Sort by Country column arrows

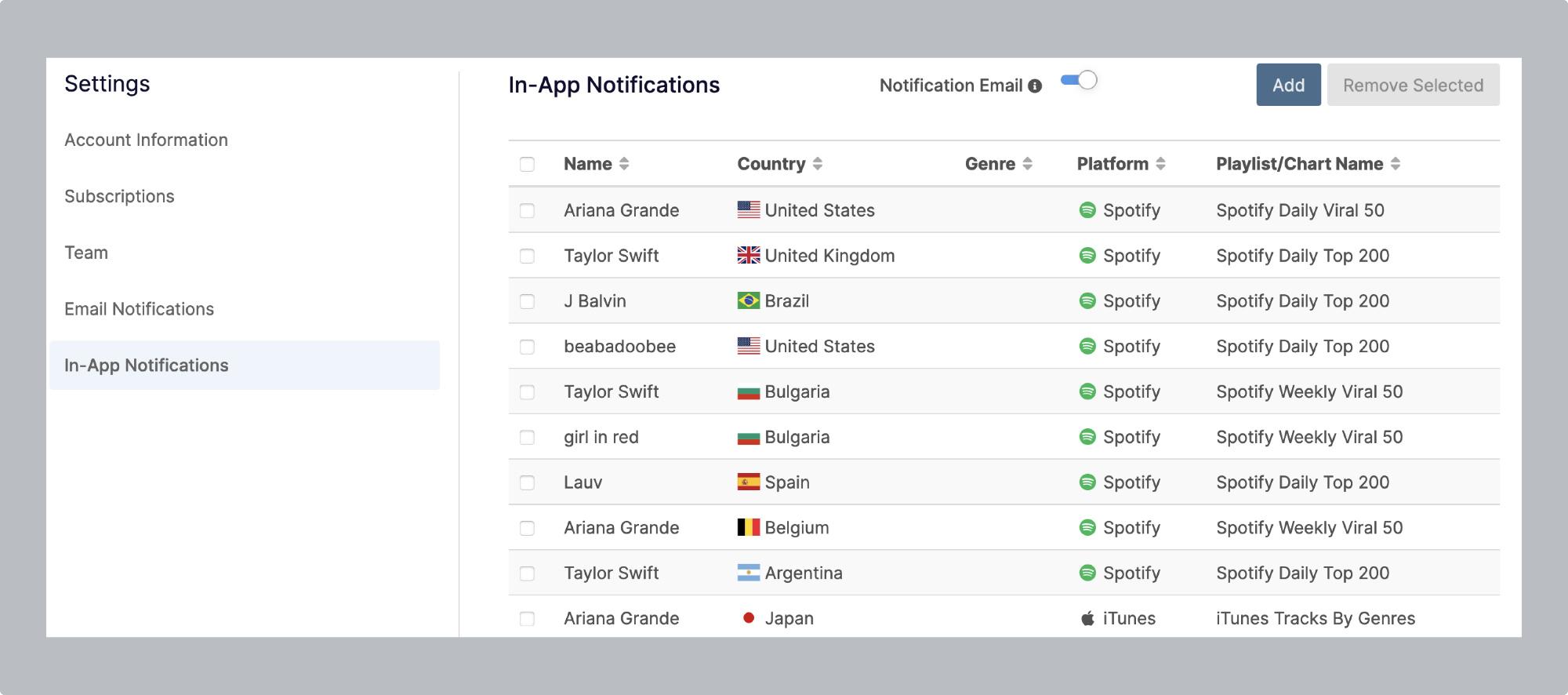818,164
